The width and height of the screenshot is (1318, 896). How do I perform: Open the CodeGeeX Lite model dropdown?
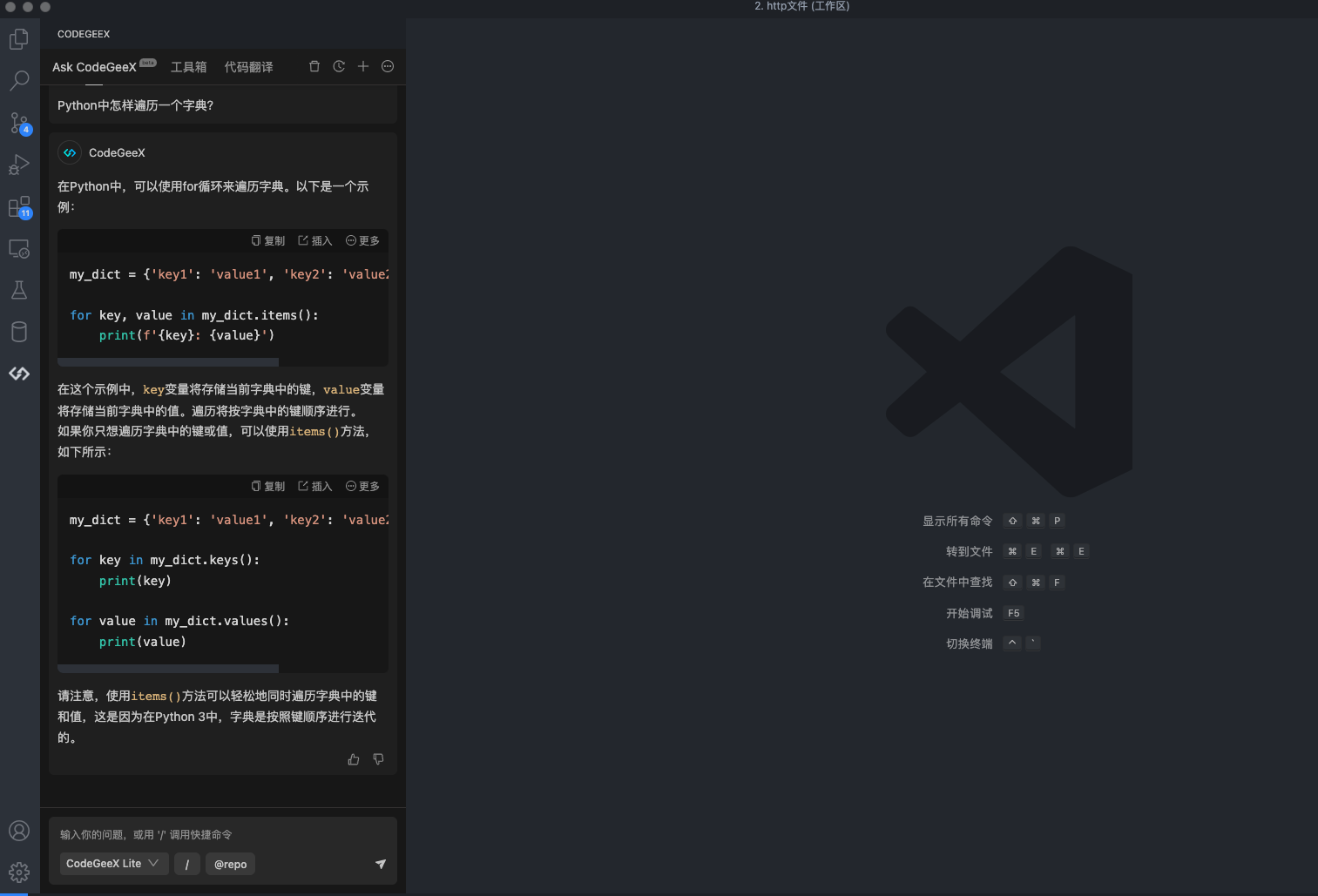(x=114, y=864)
